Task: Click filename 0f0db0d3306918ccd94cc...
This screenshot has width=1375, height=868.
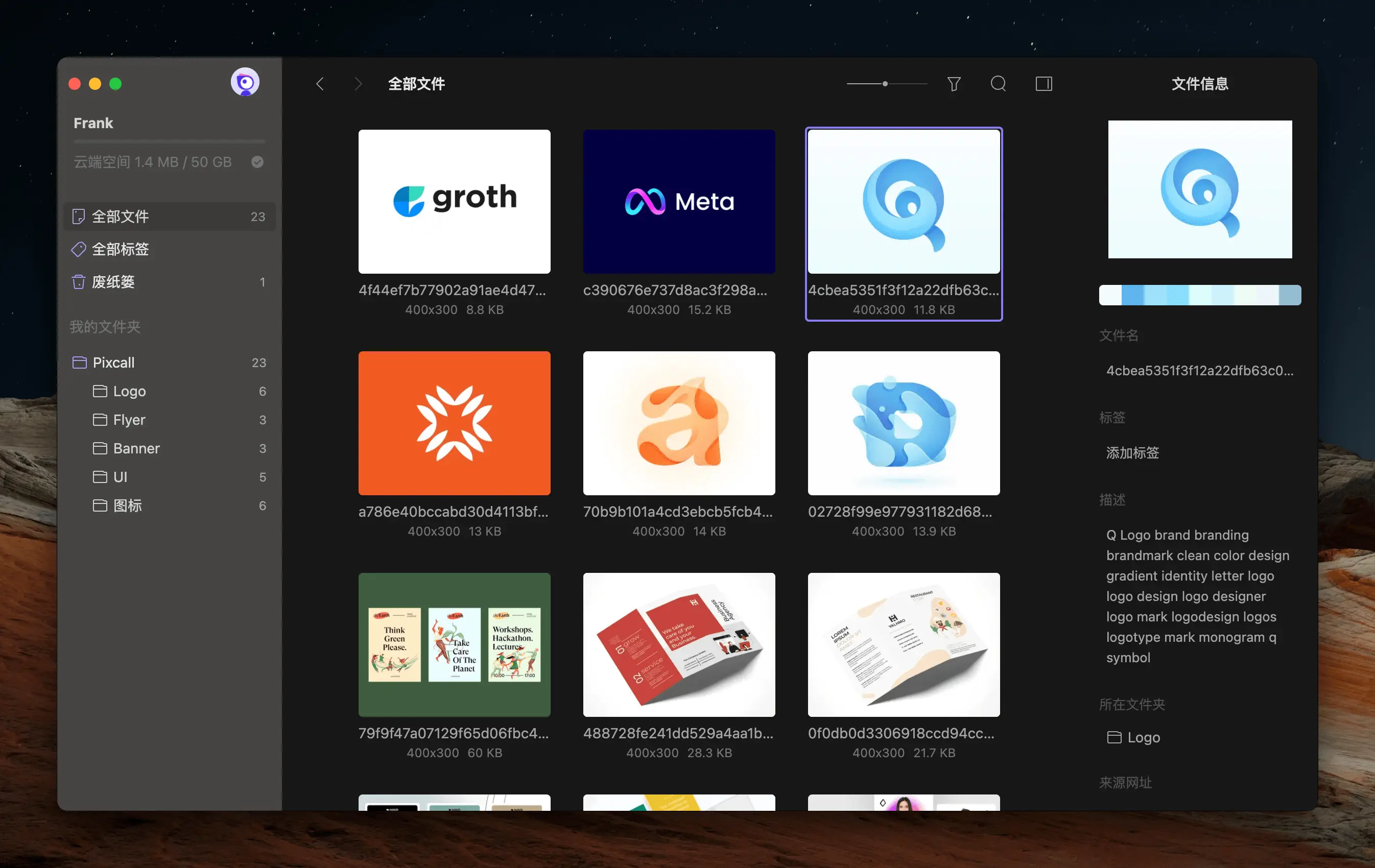Action: coord(901,733)
